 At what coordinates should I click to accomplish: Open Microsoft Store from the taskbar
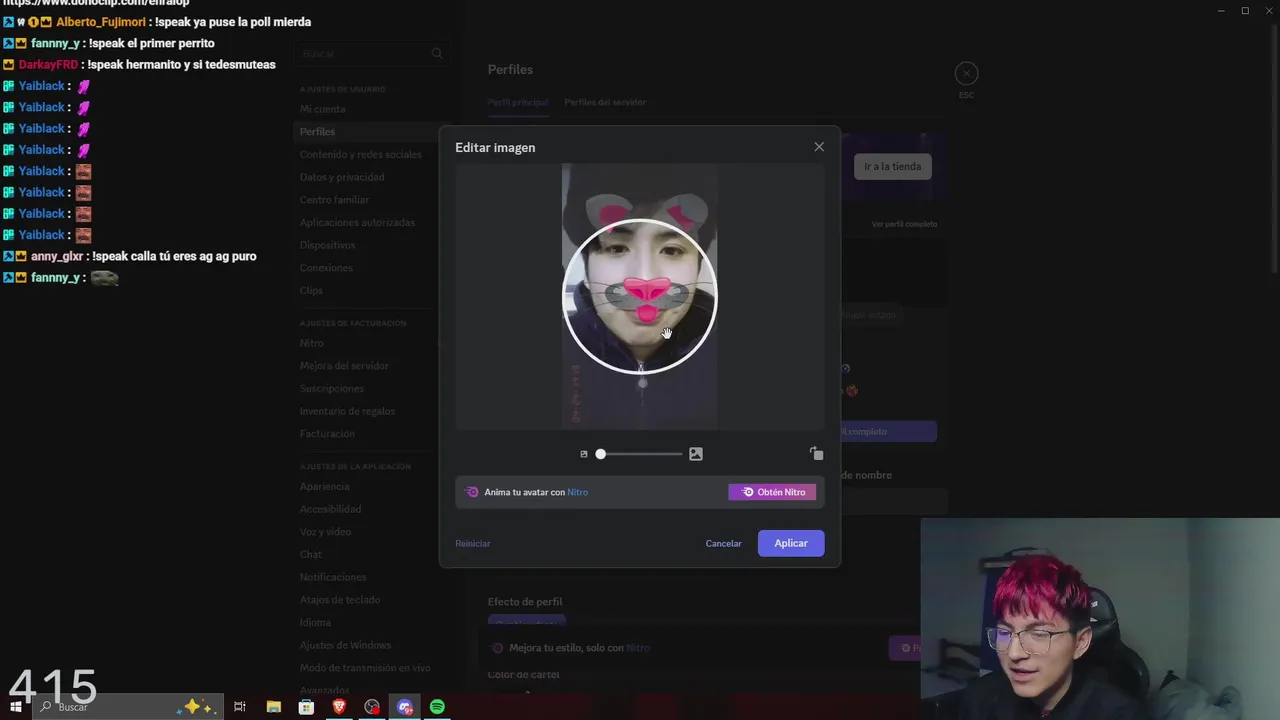click(x=306, y=707)
